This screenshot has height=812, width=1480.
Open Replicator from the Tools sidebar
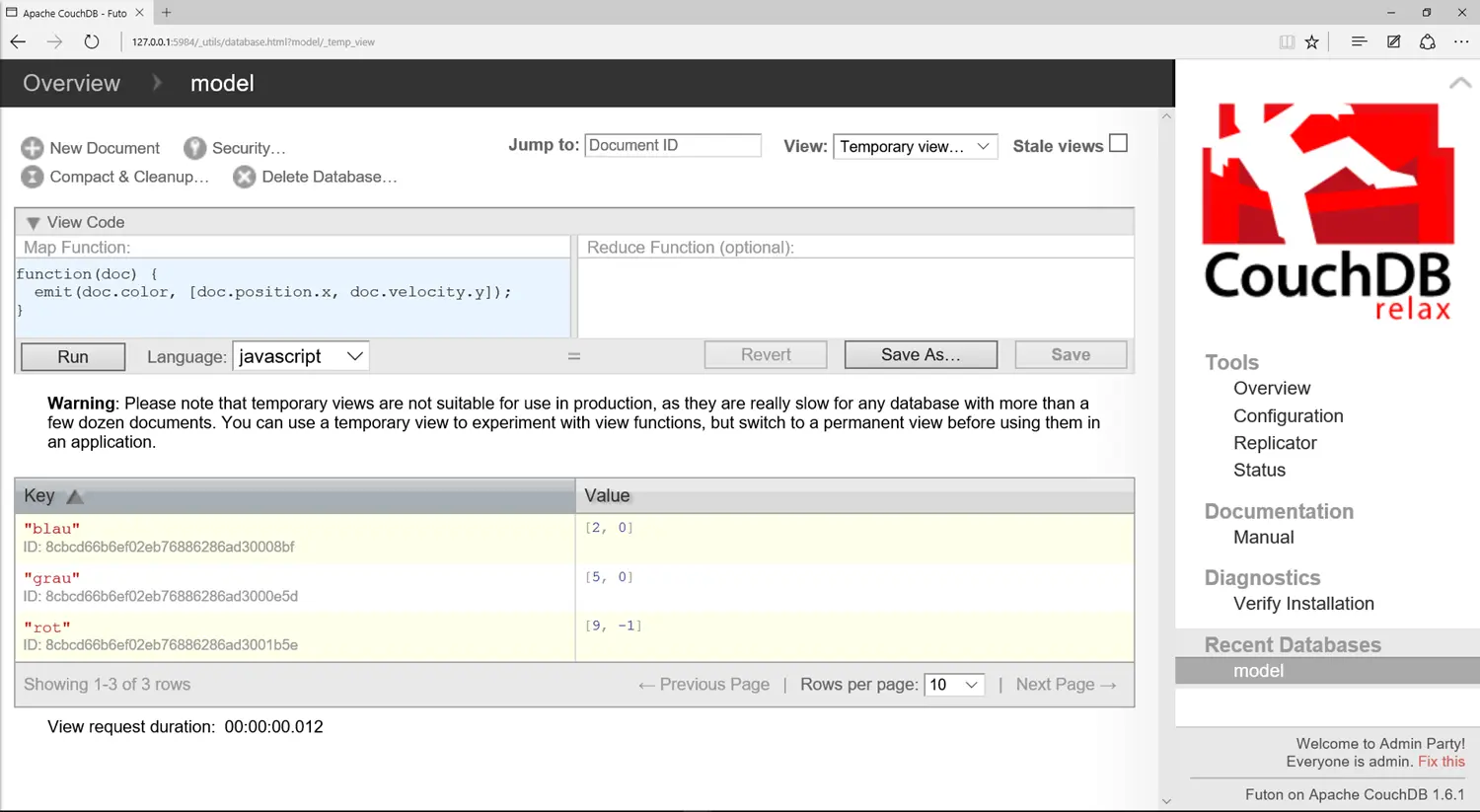tap(1275, 443)
